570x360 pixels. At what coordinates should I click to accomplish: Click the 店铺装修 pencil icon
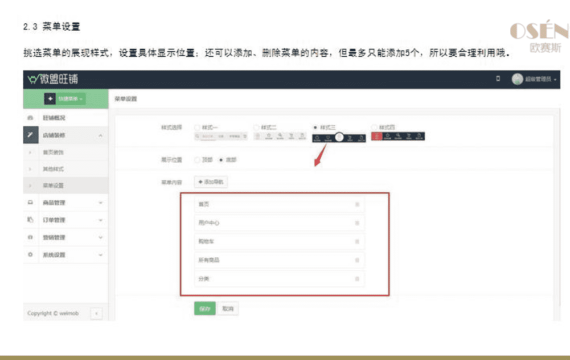[31, 135]
